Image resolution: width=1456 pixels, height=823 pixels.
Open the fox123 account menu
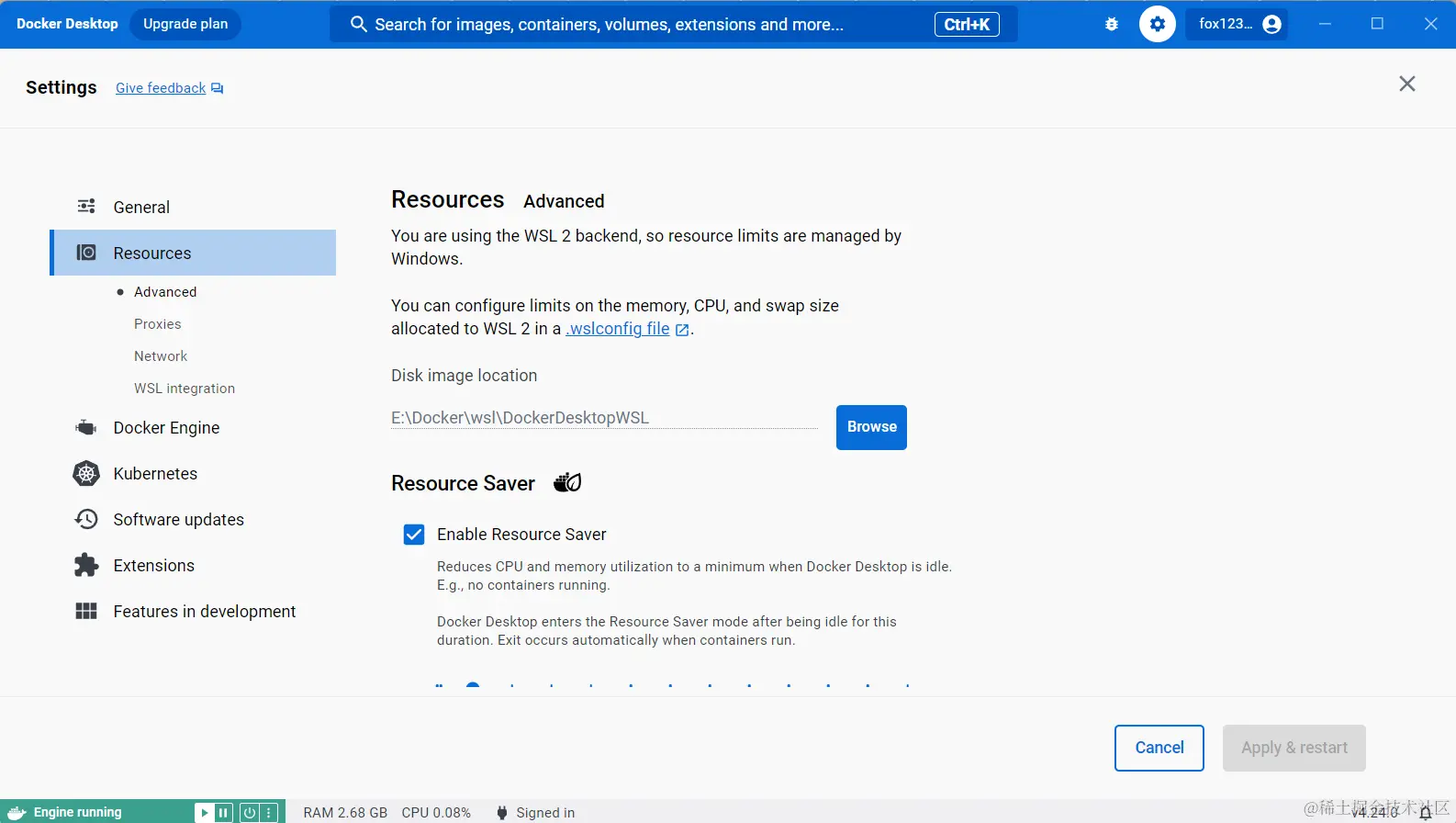(1237, 24)
